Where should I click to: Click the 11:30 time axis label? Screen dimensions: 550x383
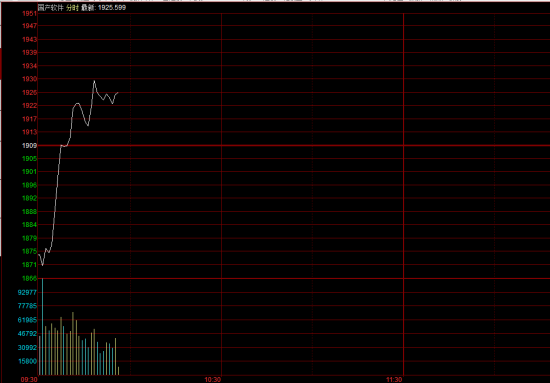394,379
